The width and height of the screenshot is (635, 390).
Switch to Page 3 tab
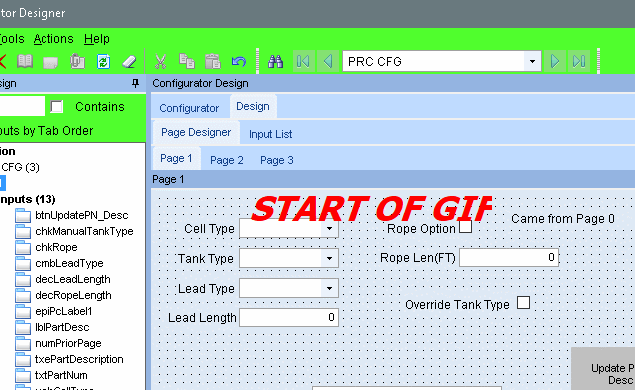tap(277, 160)
